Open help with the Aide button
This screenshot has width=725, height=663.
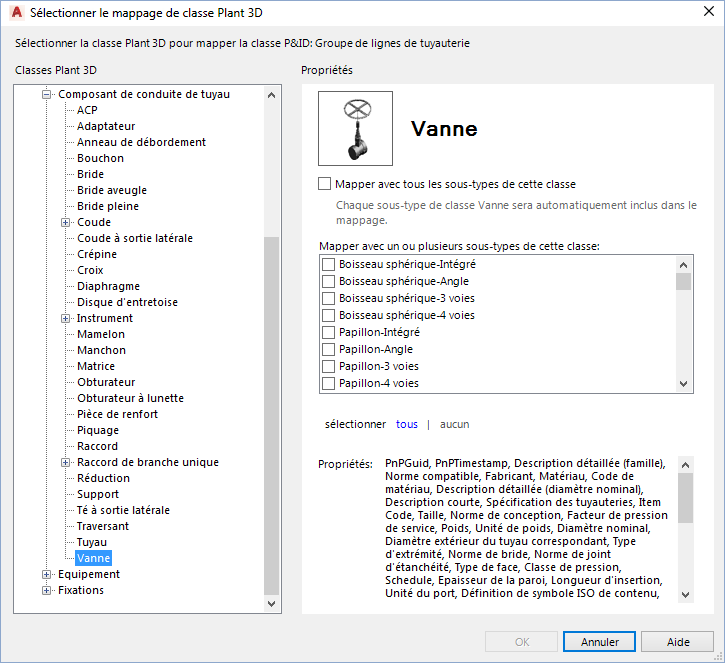click(678, 642)
